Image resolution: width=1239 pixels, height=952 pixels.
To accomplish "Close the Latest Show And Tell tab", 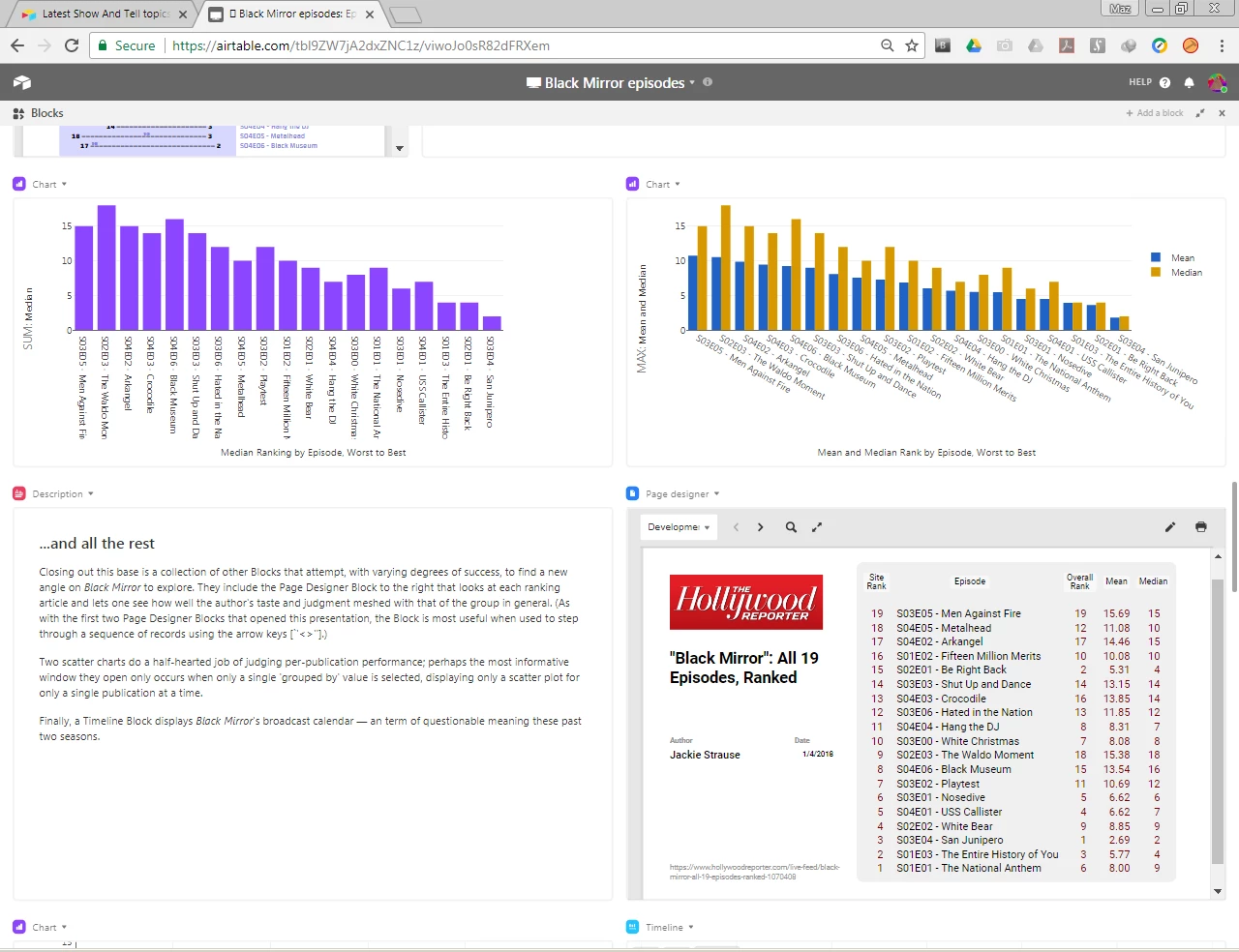I will click(x=183, y=15).
